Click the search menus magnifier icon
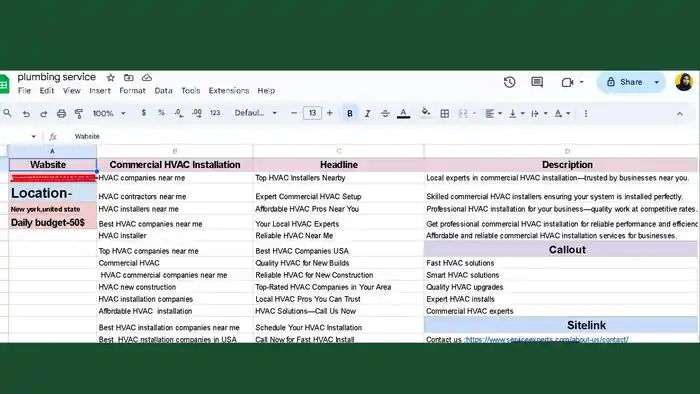This screenshot has height=394, width=700. click(8, 113)
